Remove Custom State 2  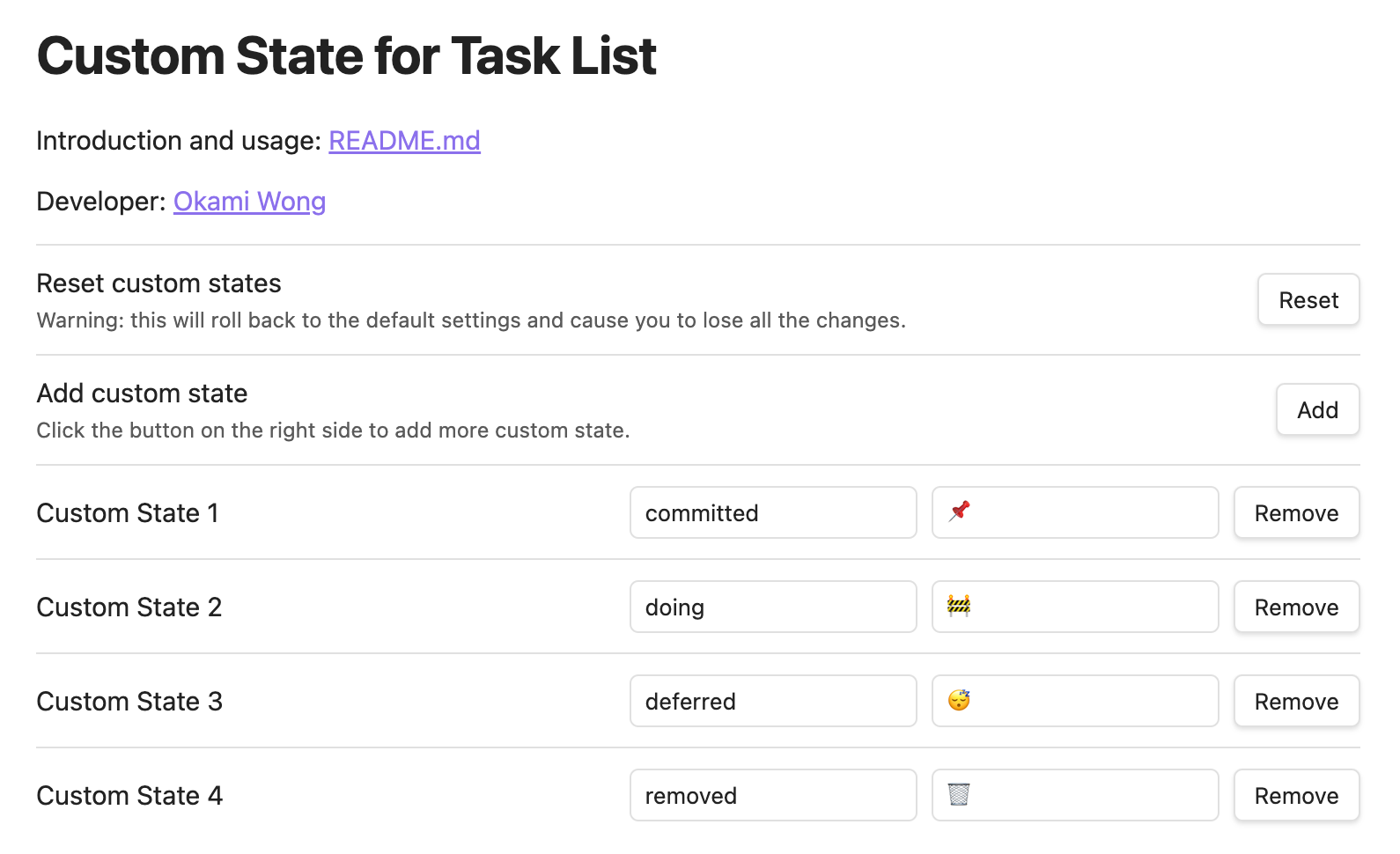[1296, 607]
